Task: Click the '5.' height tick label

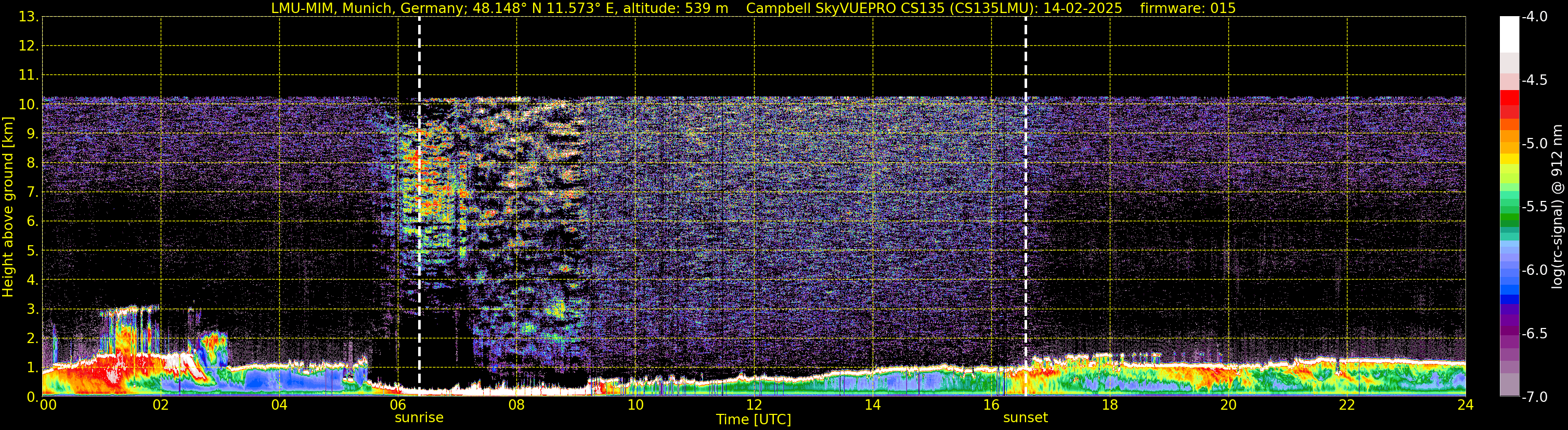Action: 32,251
